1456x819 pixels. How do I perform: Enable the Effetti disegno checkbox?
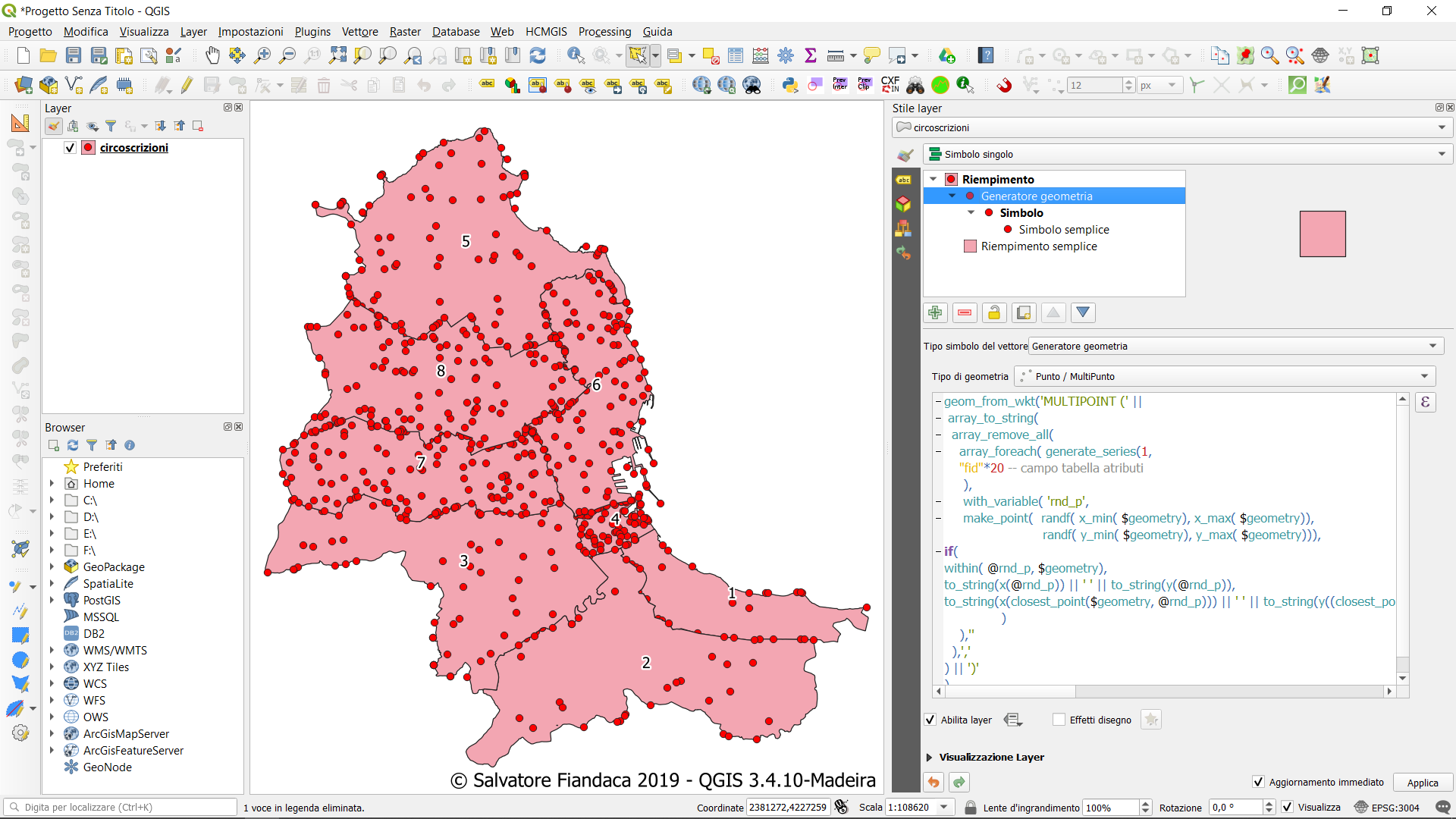1059,720
